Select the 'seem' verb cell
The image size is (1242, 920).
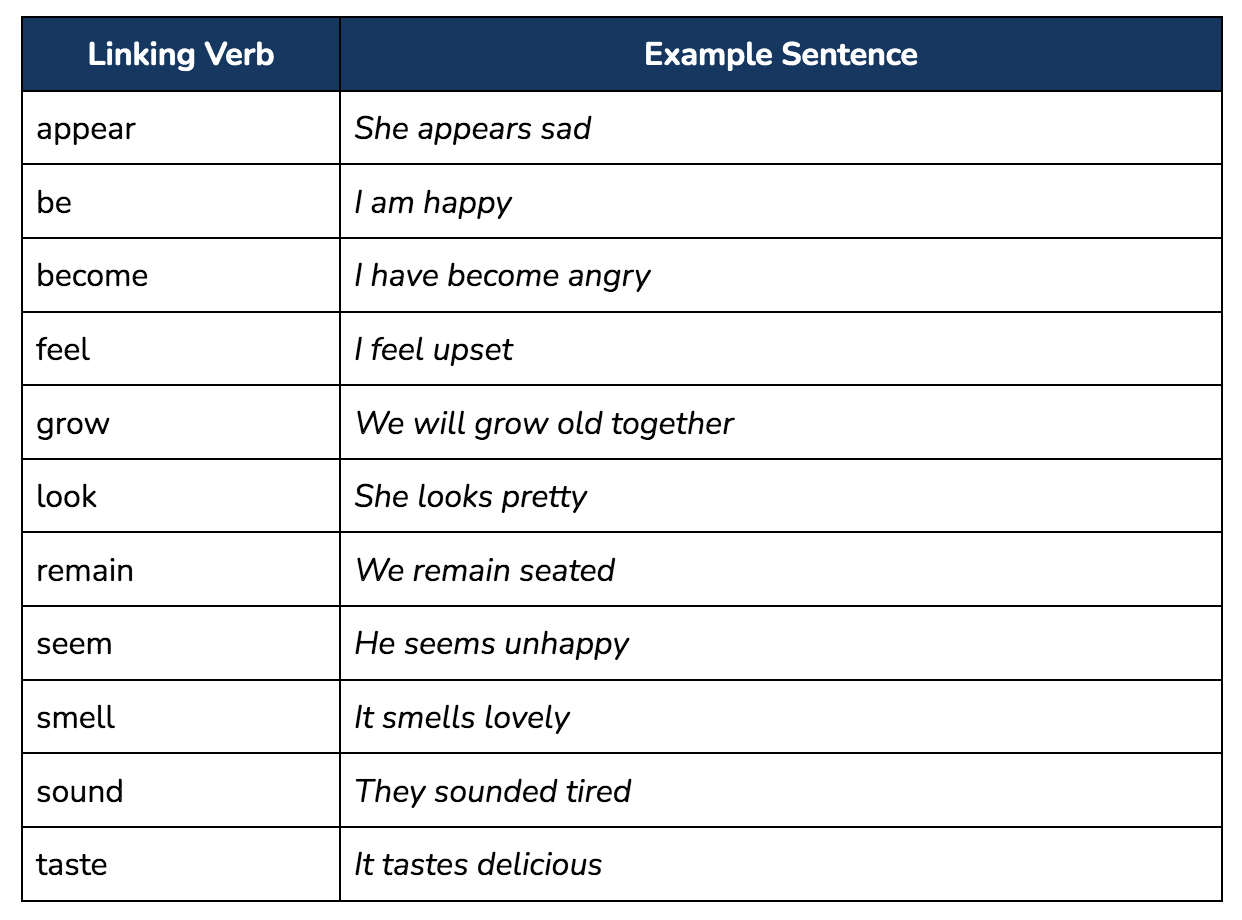click(181, 643)
